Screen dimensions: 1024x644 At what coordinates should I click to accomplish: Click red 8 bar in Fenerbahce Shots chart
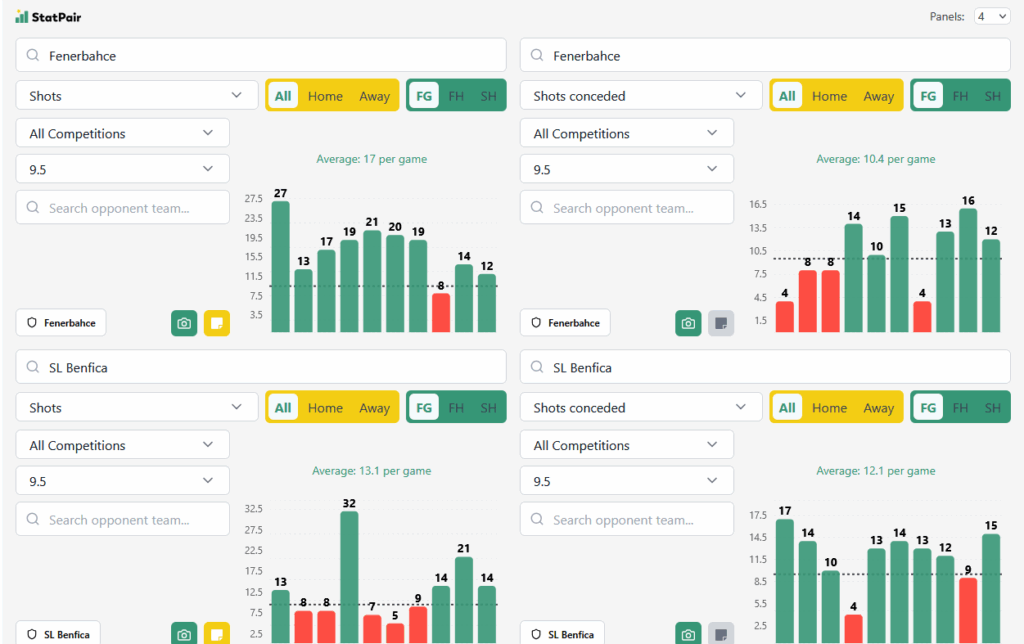click(x=441, y=313)
